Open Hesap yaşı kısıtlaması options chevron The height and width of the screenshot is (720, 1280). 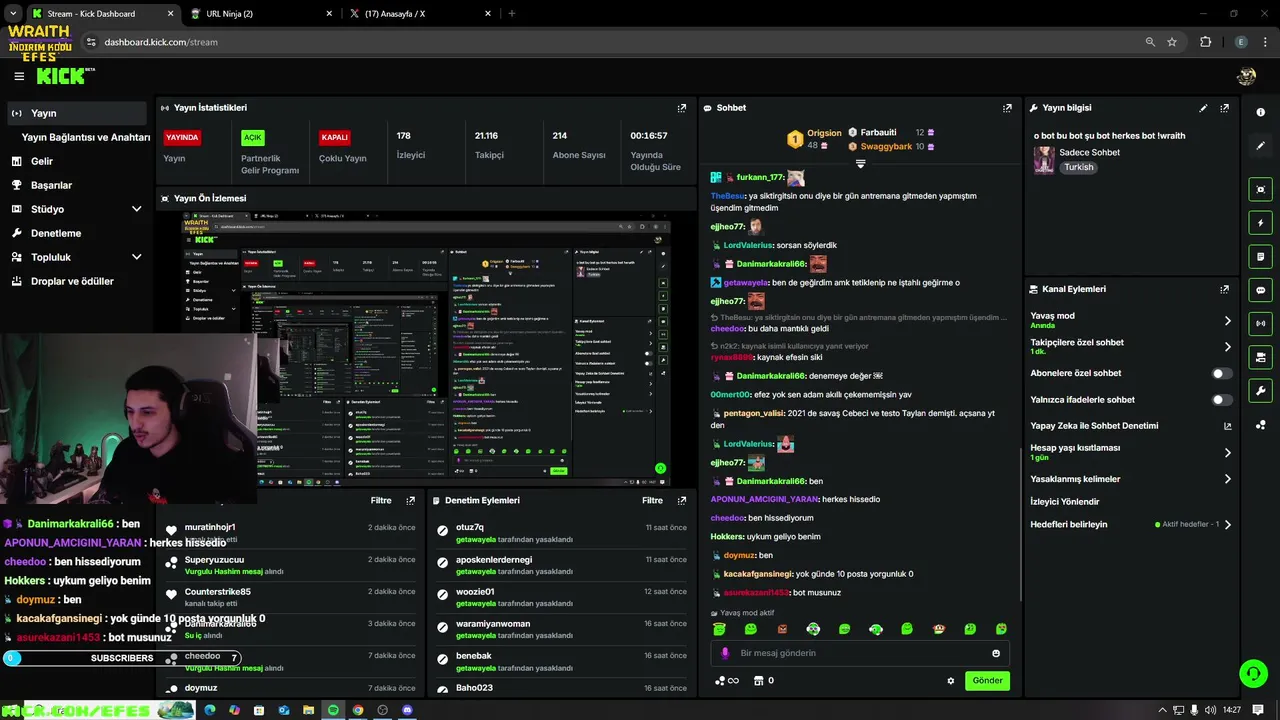pyautogui.click(x=1227, y=453)
